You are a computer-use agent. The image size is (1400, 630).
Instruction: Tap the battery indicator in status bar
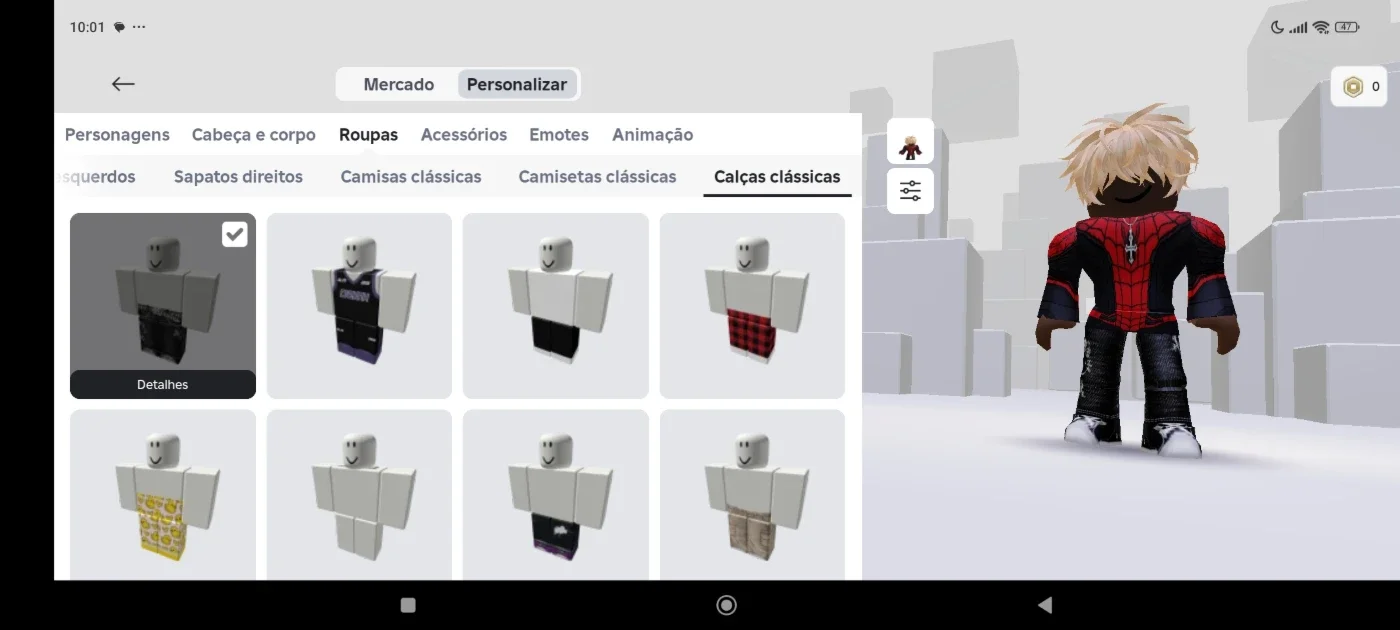click(1347, 27)
